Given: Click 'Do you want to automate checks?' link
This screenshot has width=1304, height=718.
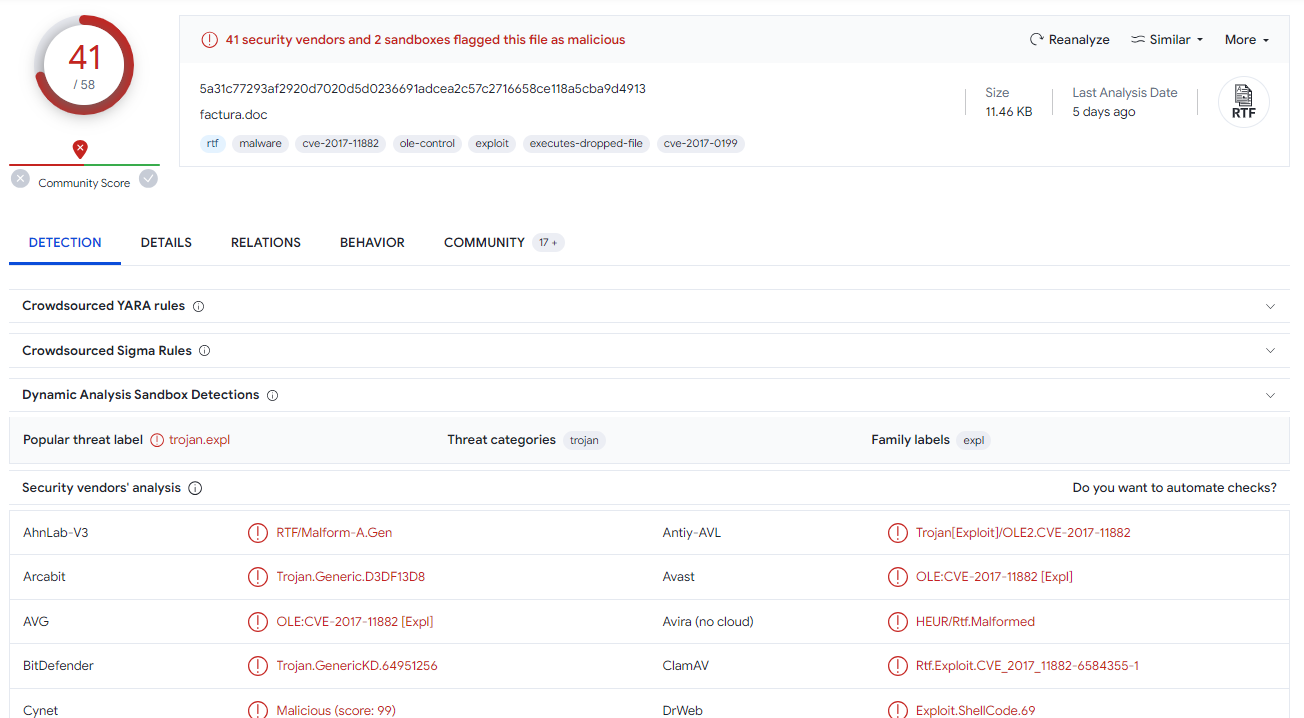Looking at the screenshot, I should pyautogui.click(x=1174, y=488).
